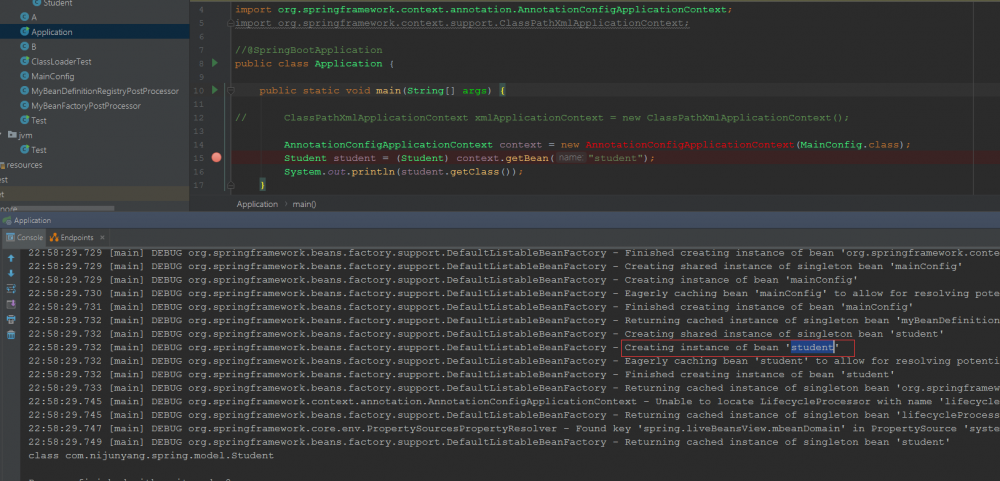Viewport: 1000px width, 481px height.
Task: Switch to the Console tab
Action: coord(24,237)
